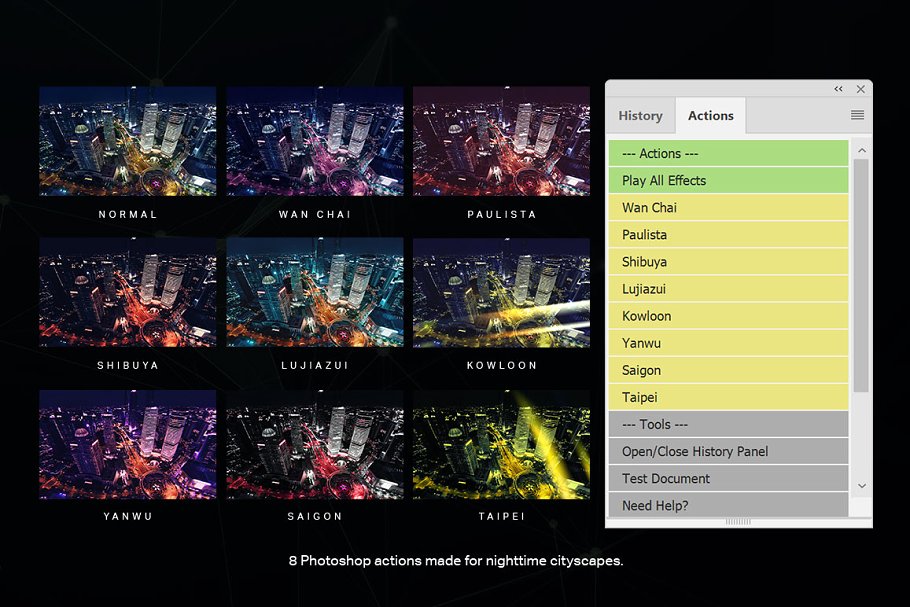Select the Kowloon preview thumbnail

click(501, 292)
